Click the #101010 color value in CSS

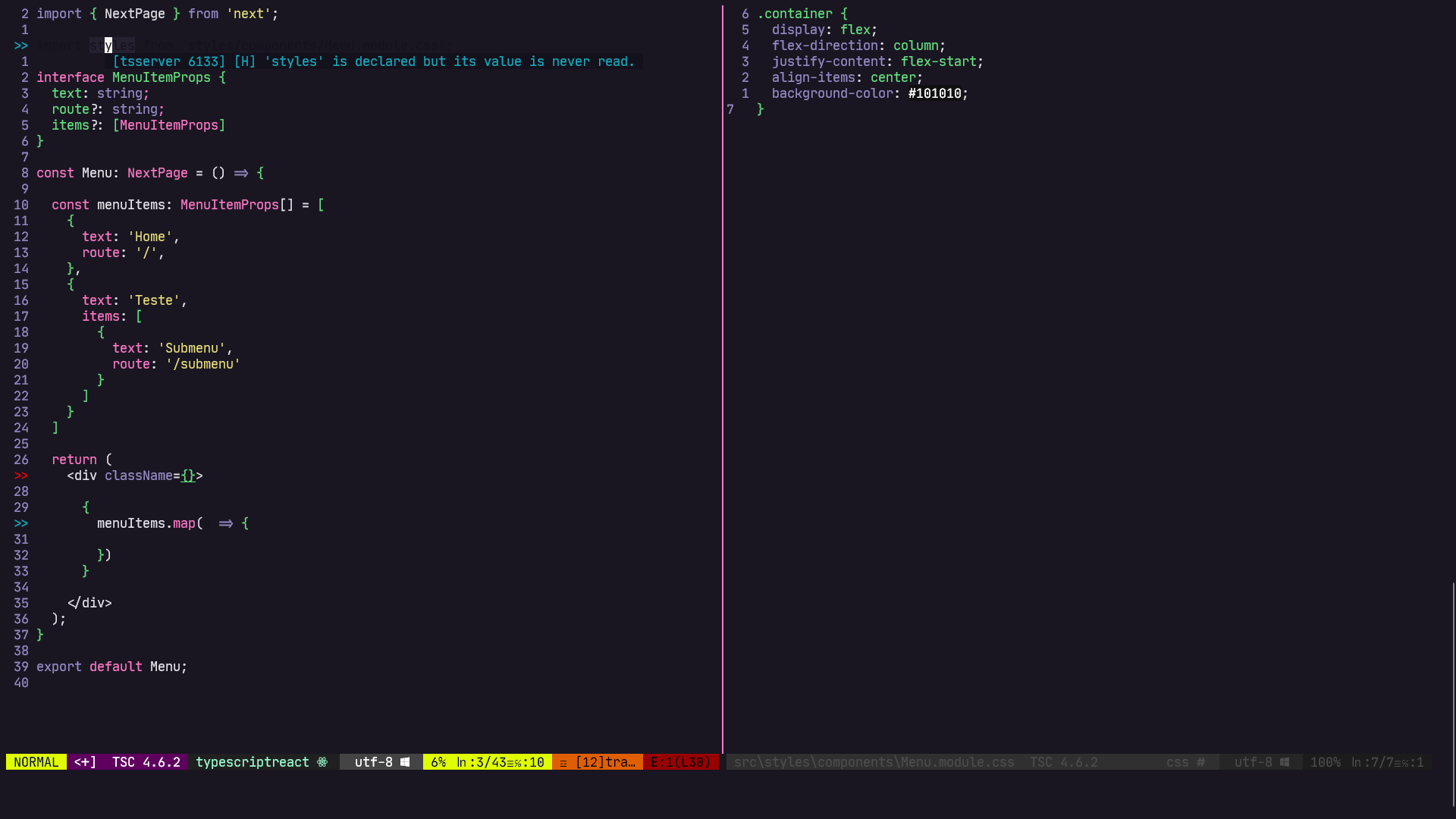pyautogui.click(x=934, y=93)
